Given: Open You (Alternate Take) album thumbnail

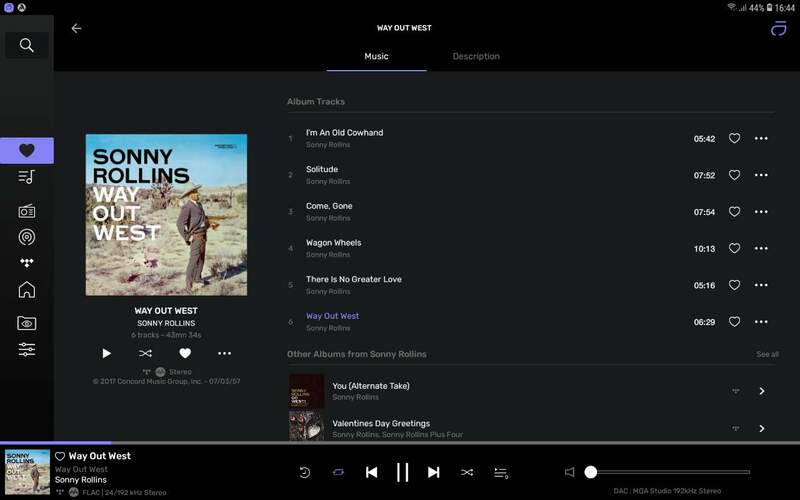Looking at the screenshot, I should coord(307,391).
